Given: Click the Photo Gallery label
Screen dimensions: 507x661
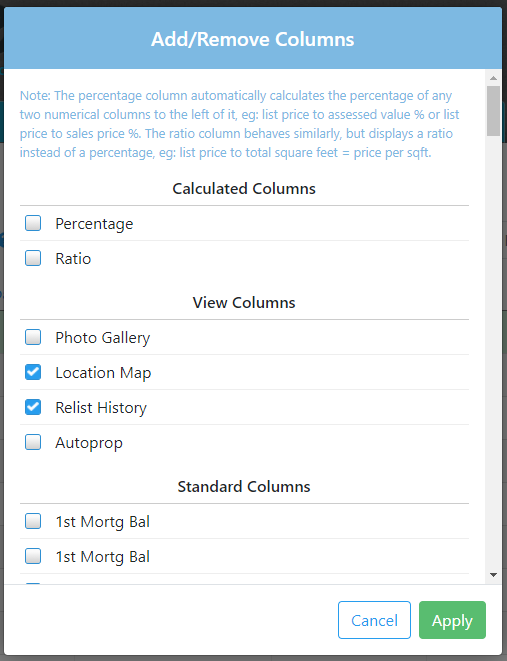Looking at the screenshot, I should (x=103, y=338).
